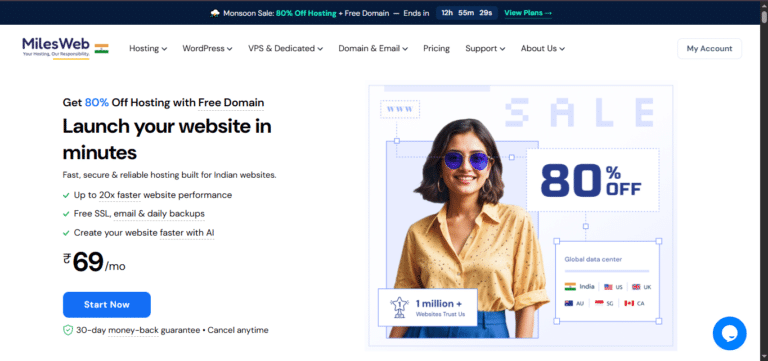Expand the About Us menu
Image resolution: width=768 pixels, height=361 pixels.
(543, 48)
